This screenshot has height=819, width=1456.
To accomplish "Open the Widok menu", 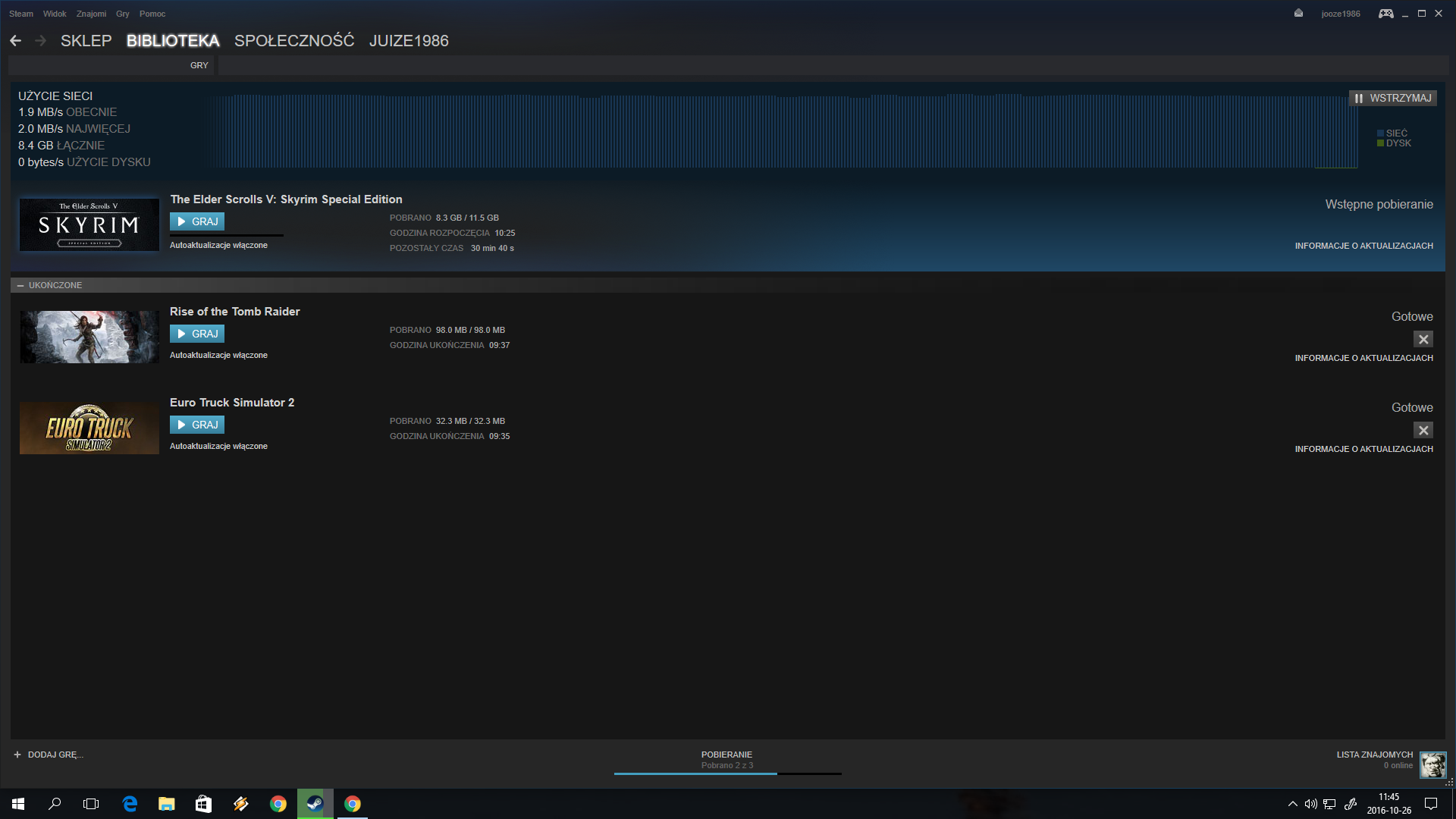I will (55, 14).
